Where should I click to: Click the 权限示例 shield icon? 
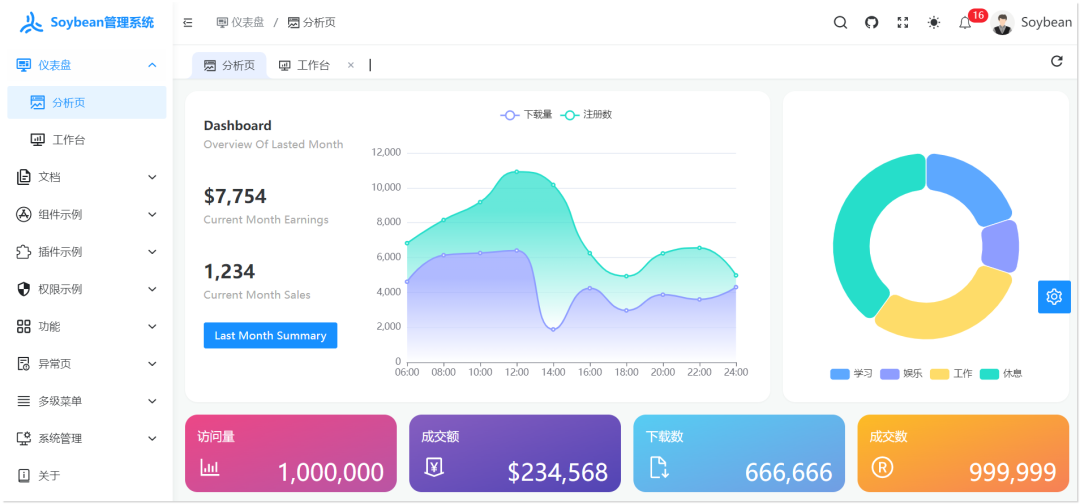[x=23, y=288]
